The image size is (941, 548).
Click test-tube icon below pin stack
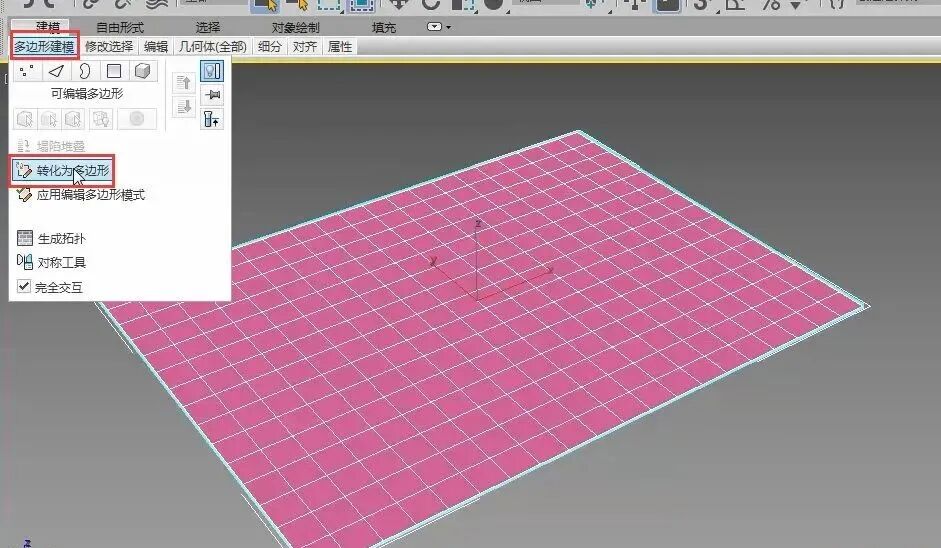coord(211,119)
